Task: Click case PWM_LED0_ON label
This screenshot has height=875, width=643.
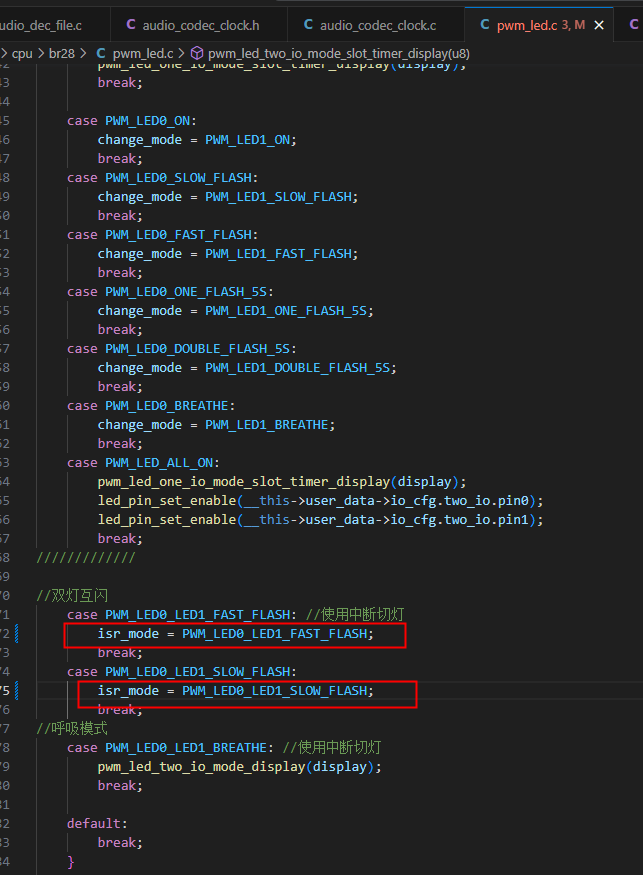Action: [132, 121]
